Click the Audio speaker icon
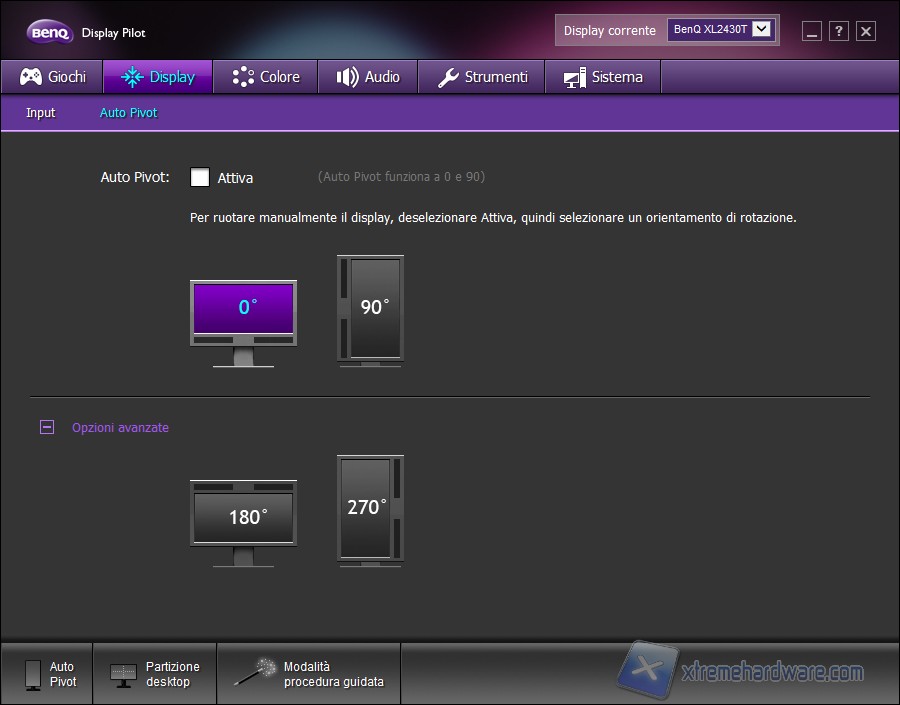 click(x=346, y=76)
